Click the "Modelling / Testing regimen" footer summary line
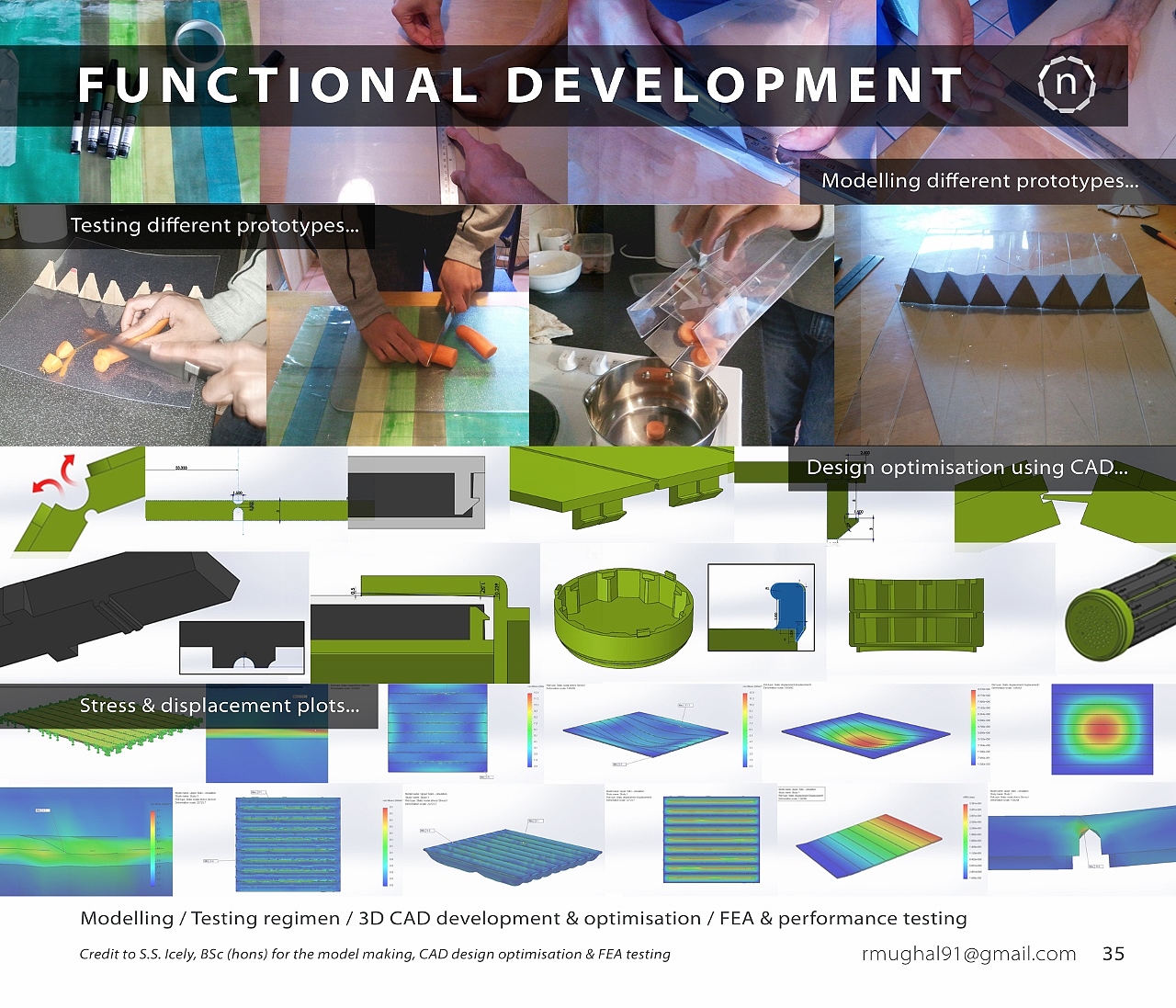 pos(524,918)
